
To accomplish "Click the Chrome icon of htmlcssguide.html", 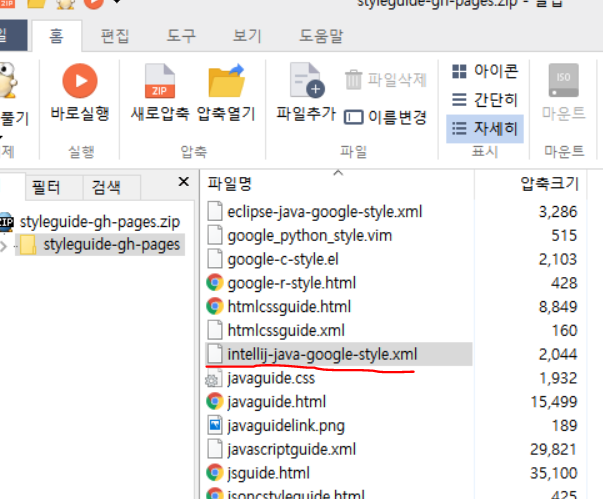I will tap(215, 307).
